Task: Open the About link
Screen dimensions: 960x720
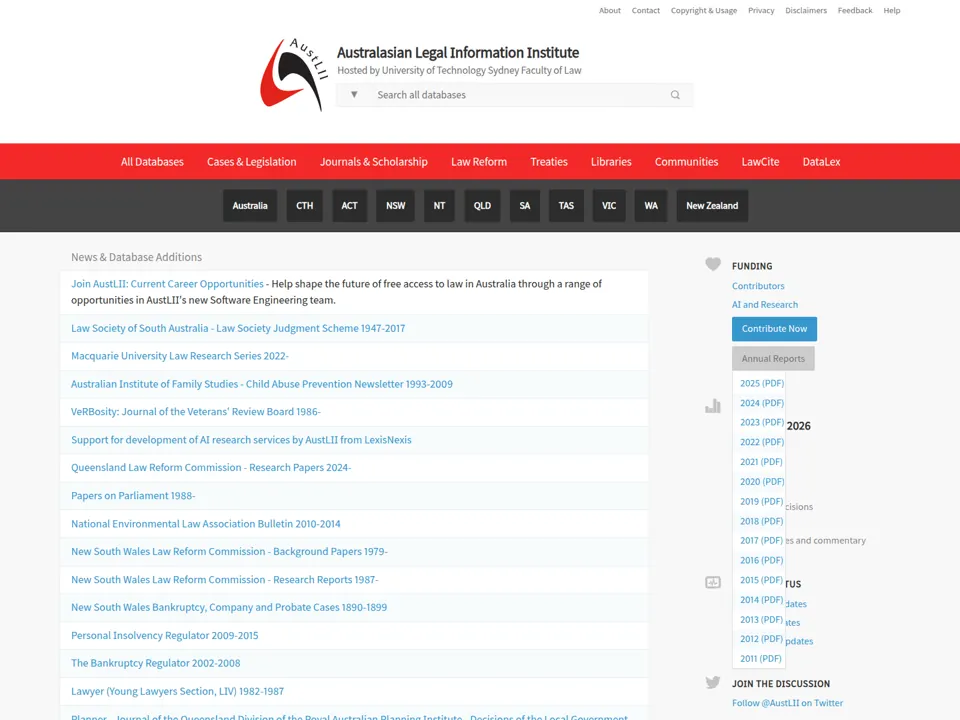Action: tap(609, 10)
